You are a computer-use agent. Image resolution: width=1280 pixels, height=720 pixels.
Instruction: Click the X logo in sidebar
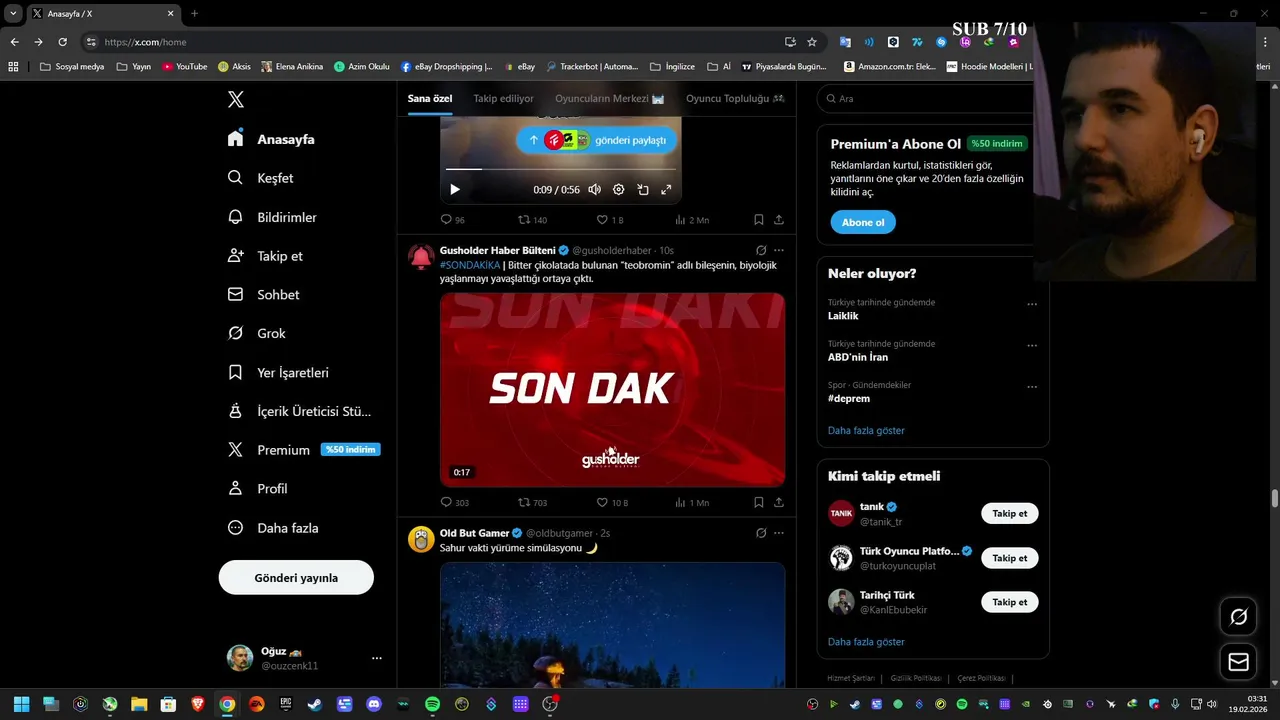(236, 99)
